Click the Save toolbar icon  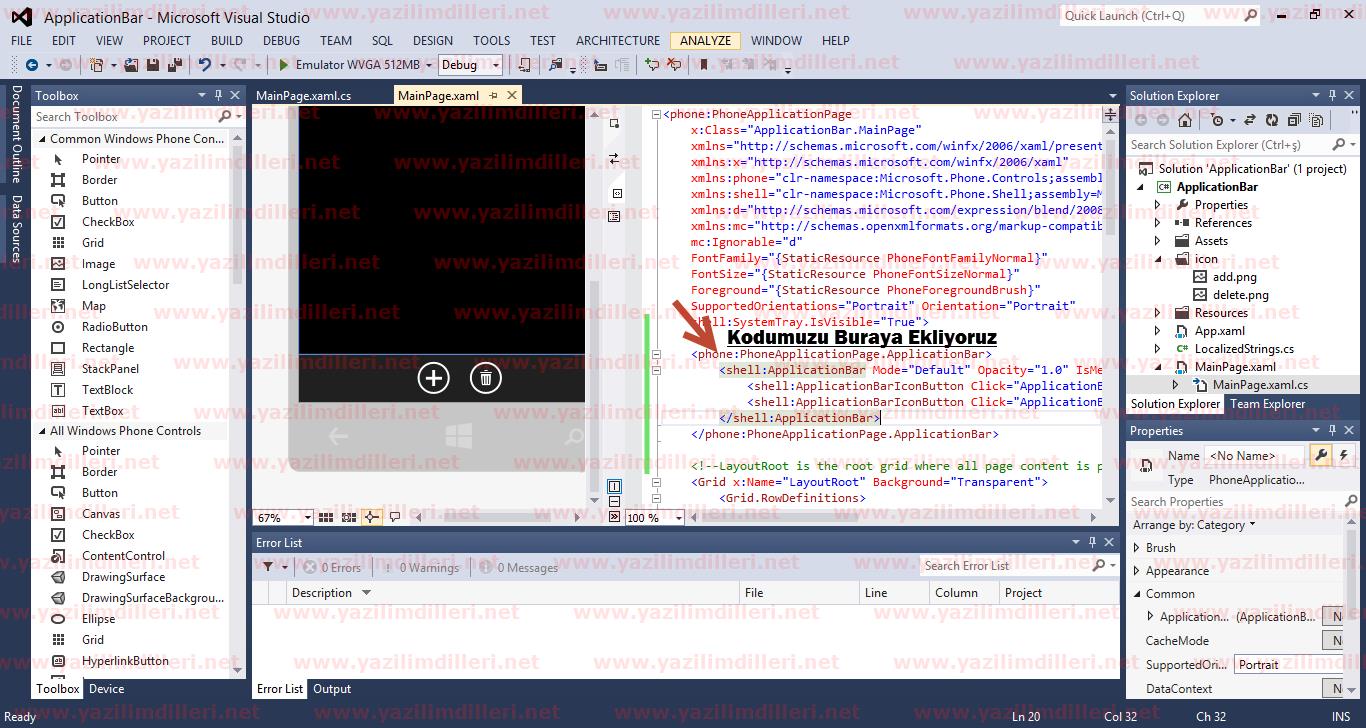click(153, 65)
